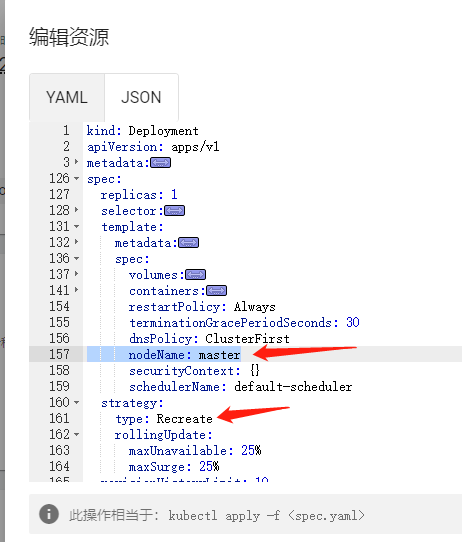The image size is (462, 542).
Task: Click the folded selector placeholder icon
Action: pos(175,211)
